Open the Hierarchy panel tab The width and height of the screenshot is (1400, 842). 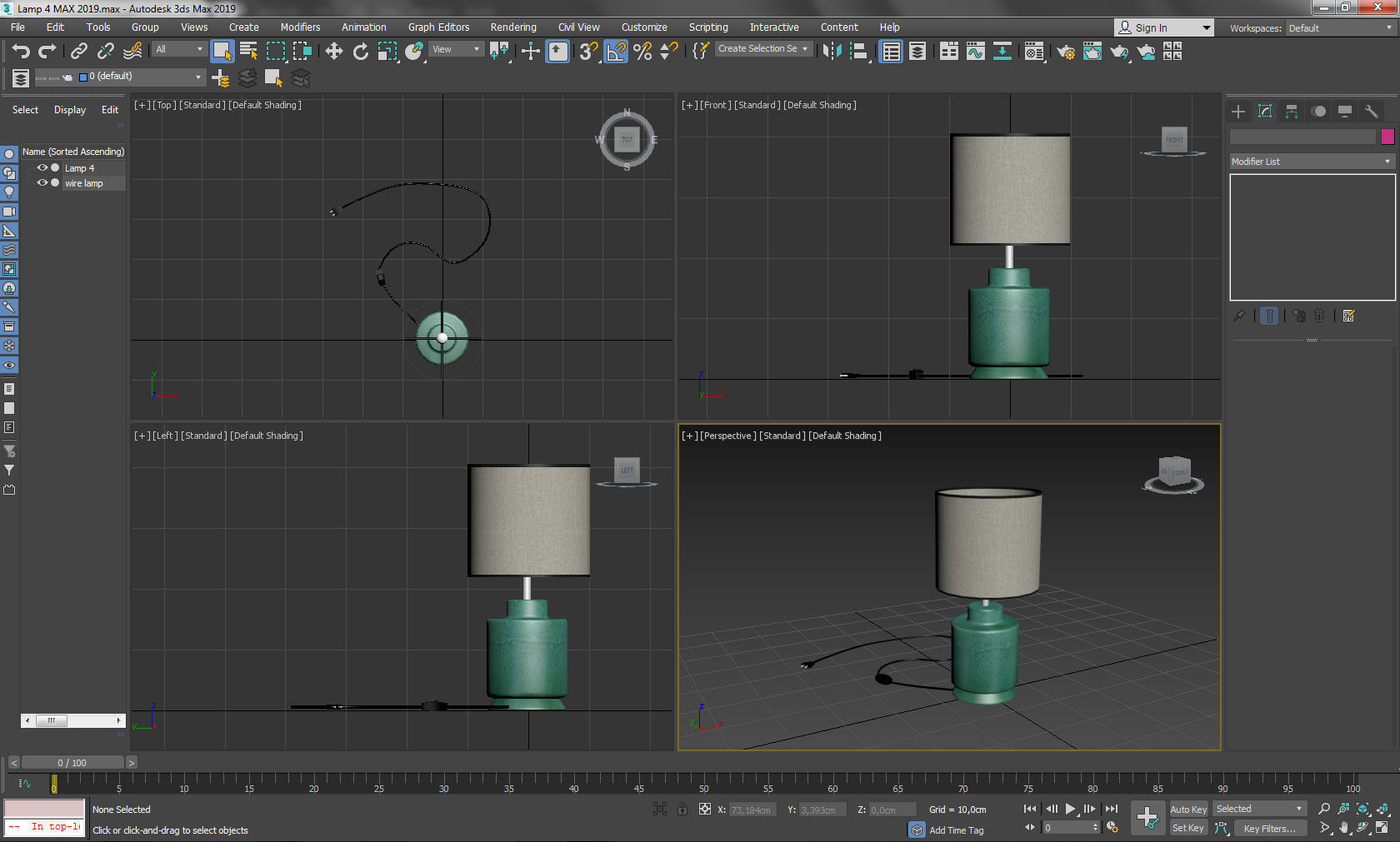(x=1292, y=112)
